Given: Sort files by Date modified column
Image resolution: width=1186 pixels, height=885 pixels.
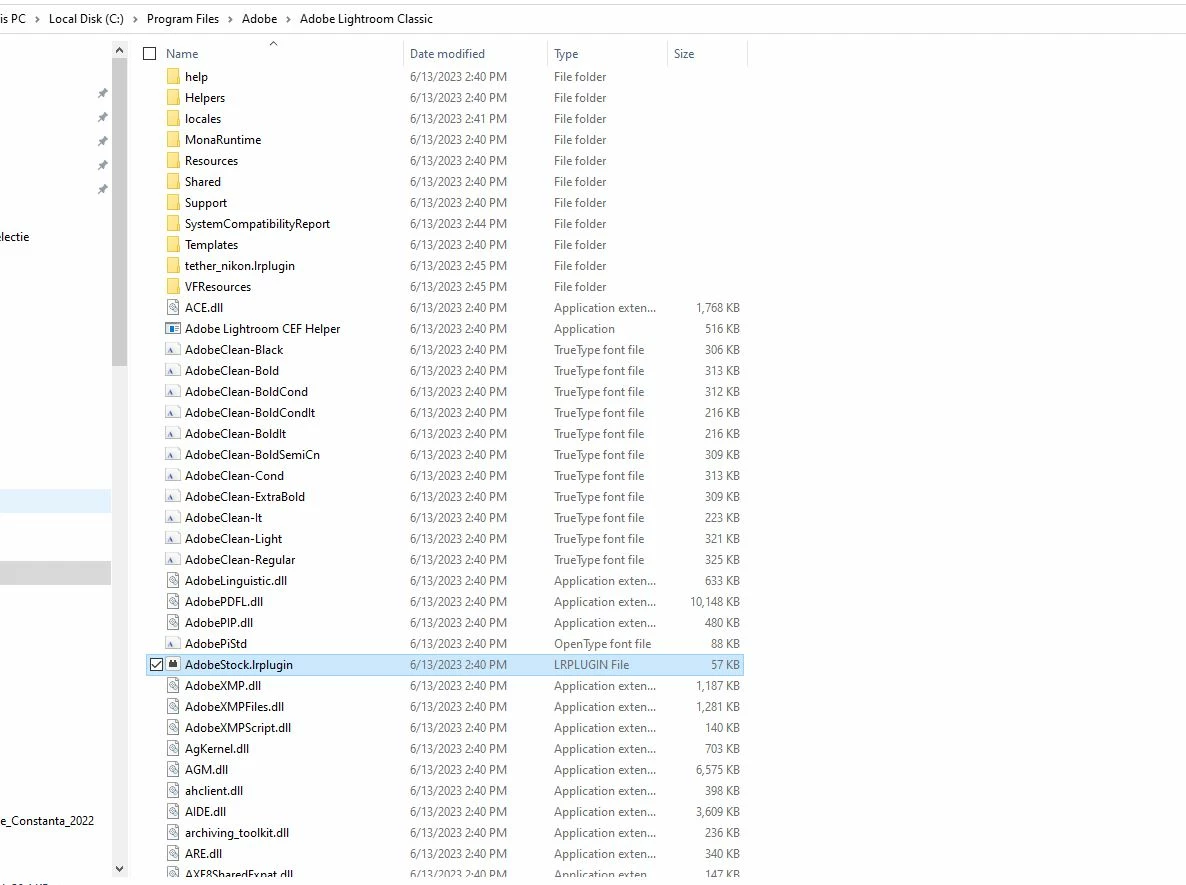Looking at the screenshot, I should (x=447, y=54).
